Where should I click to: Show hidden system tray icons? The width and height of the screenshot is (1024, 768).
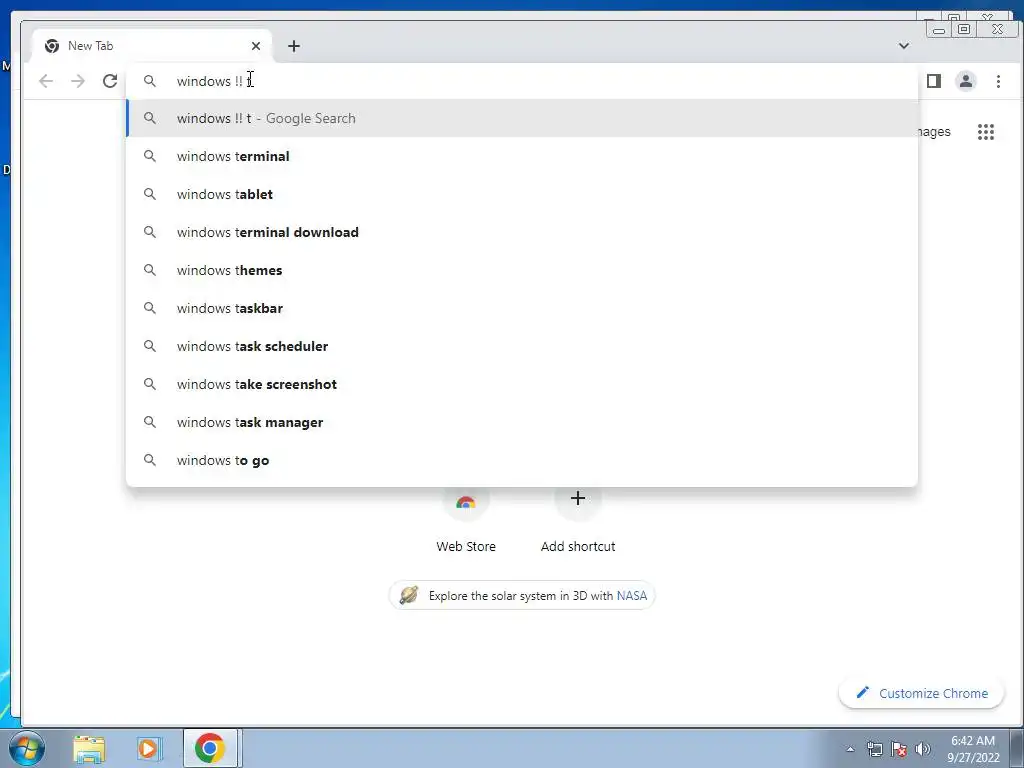[x=850, y=749]
